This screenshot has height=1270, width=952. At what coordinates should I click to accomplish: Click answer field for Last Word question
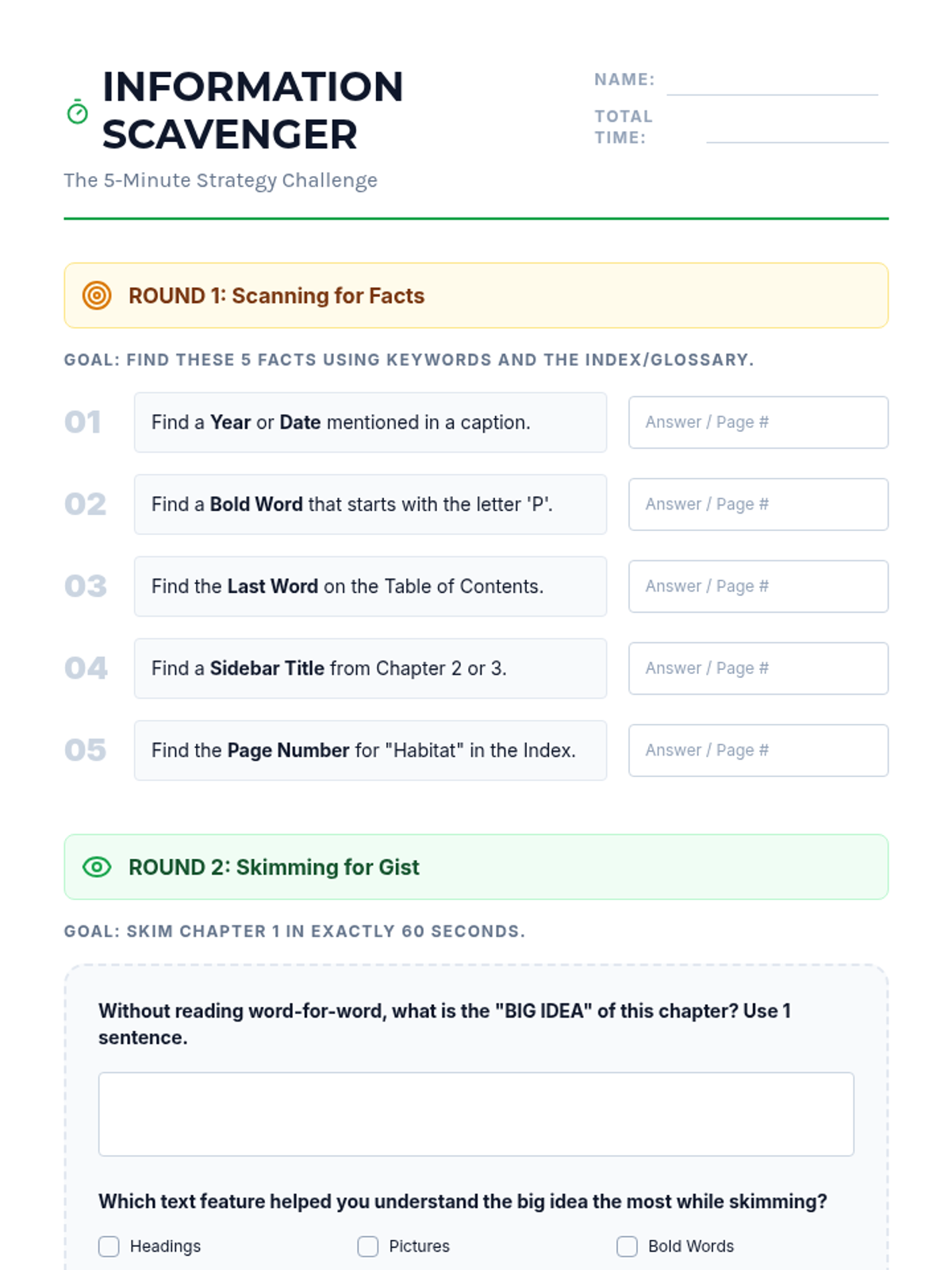[x=758, y=586]
